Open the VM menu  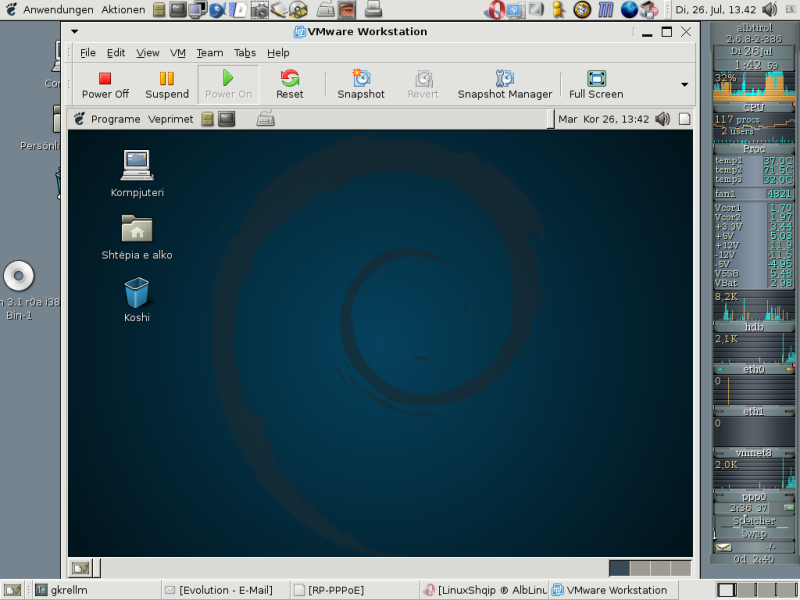click(178, 53)
